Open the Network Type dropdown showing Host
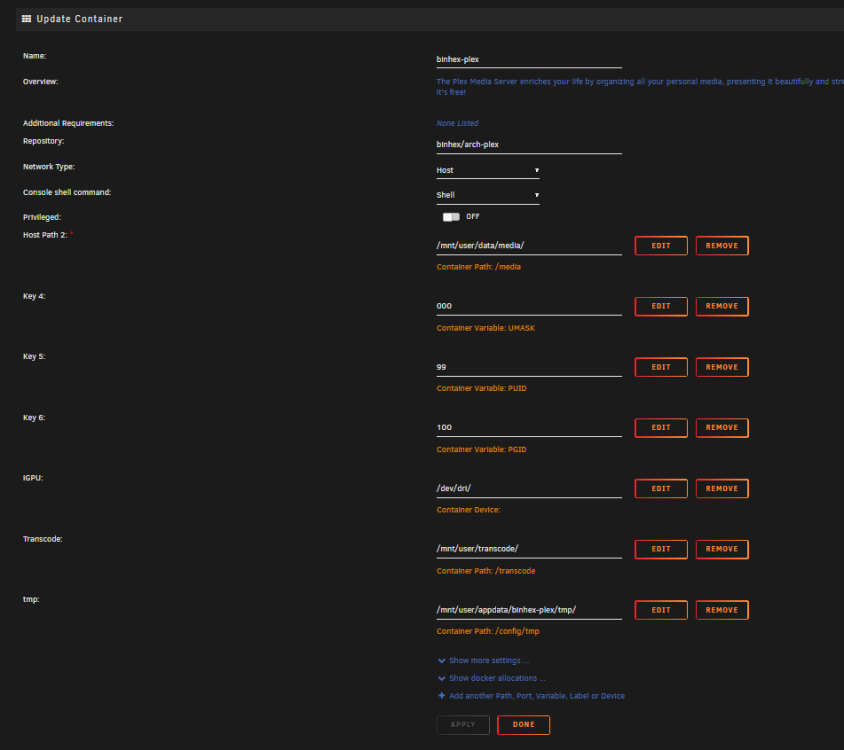Screen dimensions: 844x750 (x=488, y=170)
